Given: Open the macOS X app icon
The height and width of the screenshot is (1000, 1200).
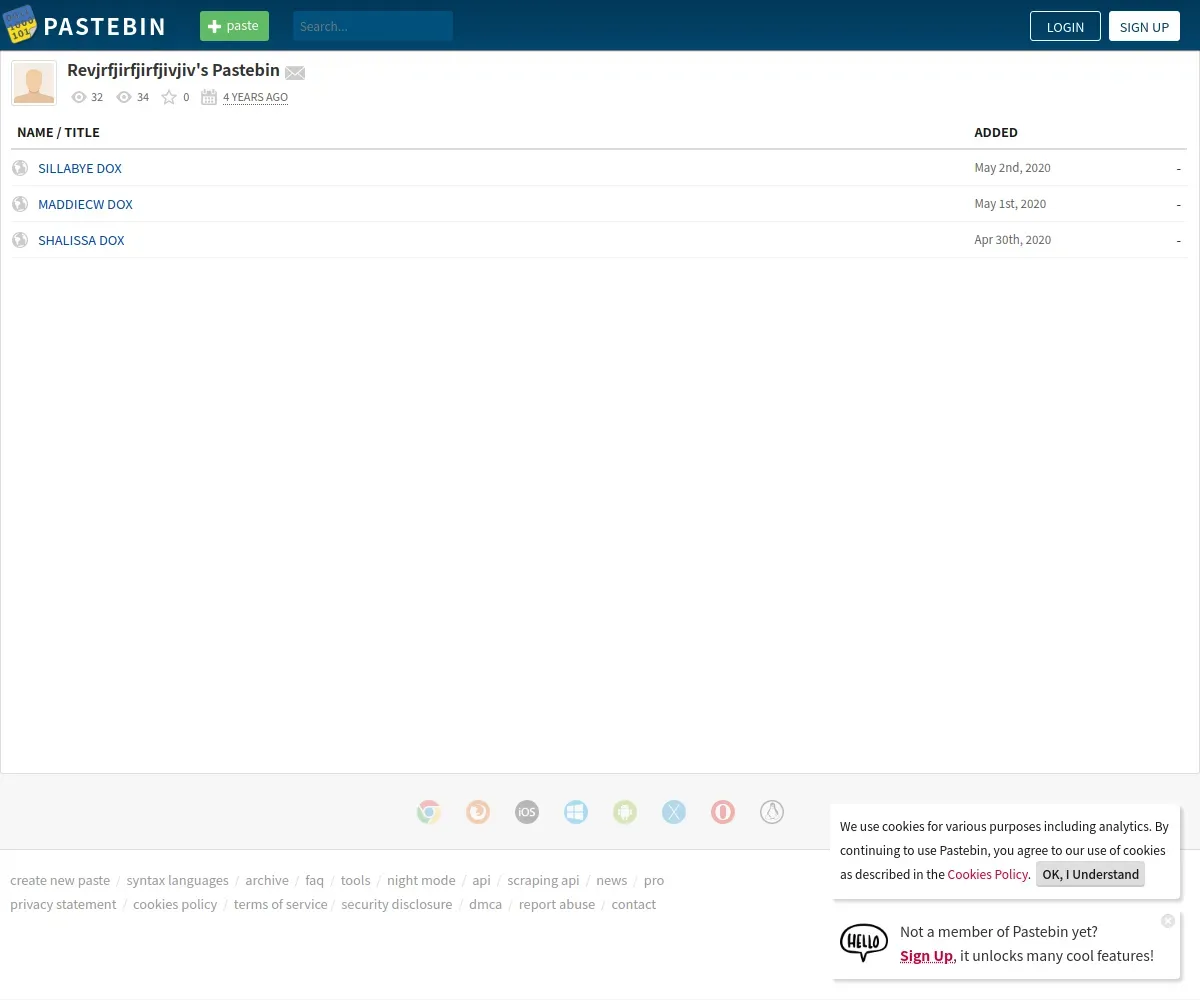Looking at the screenshot, I should [x=674, y=812].
